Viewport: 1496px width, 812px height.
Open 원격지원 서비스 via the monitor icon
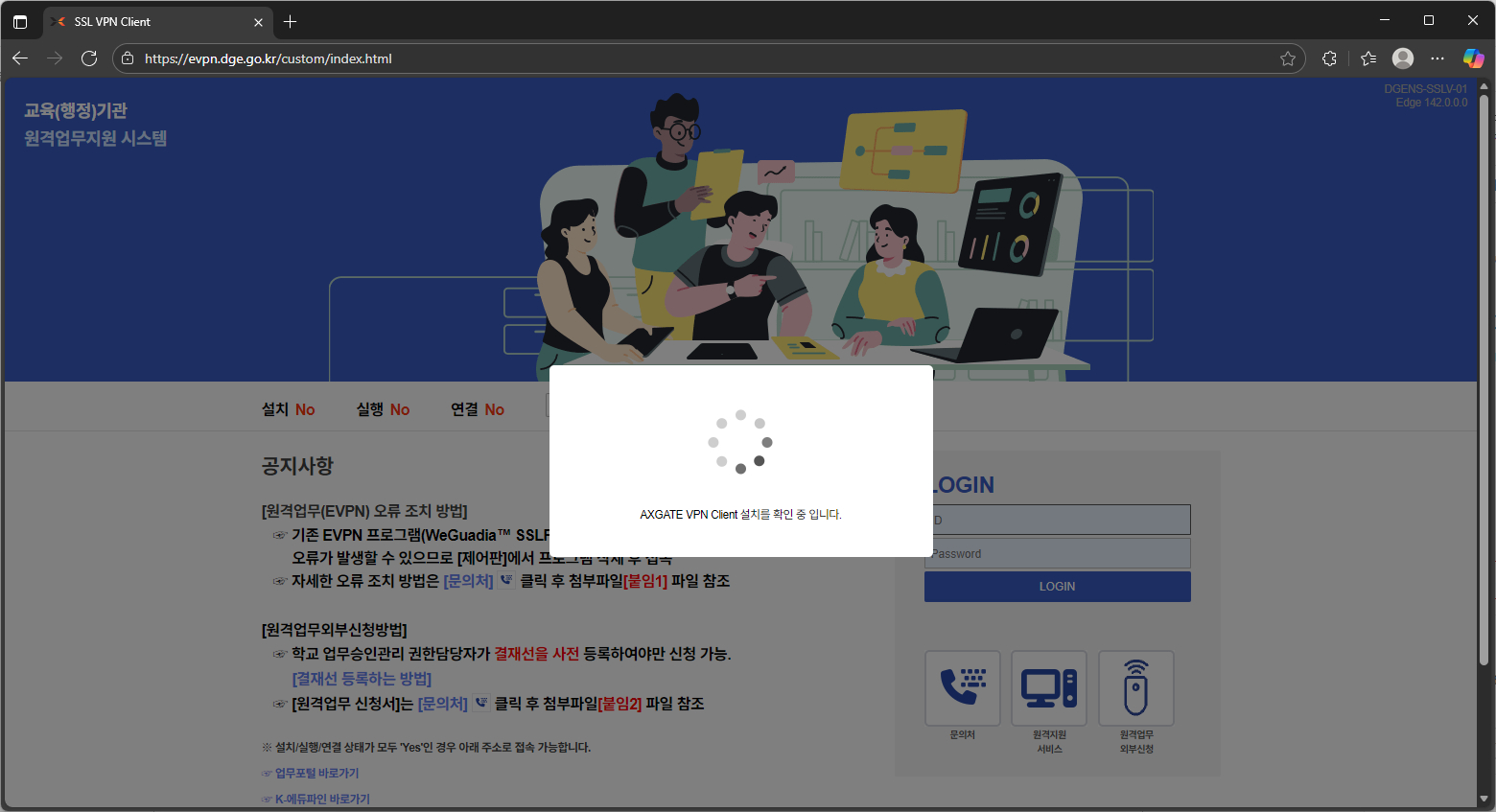coord(1048,687)
